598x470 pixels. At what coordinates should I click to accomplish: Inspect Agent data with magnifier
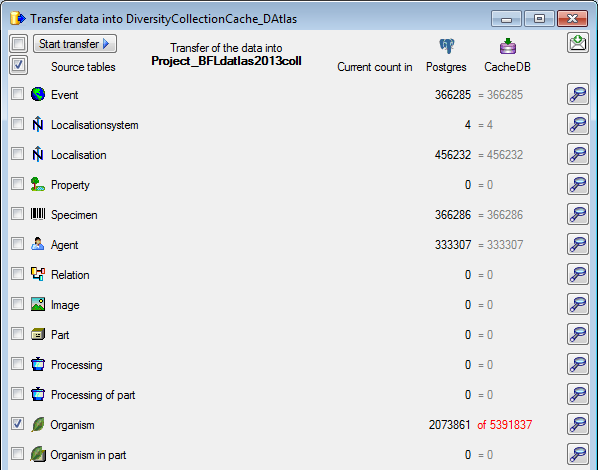coord(578,244)
